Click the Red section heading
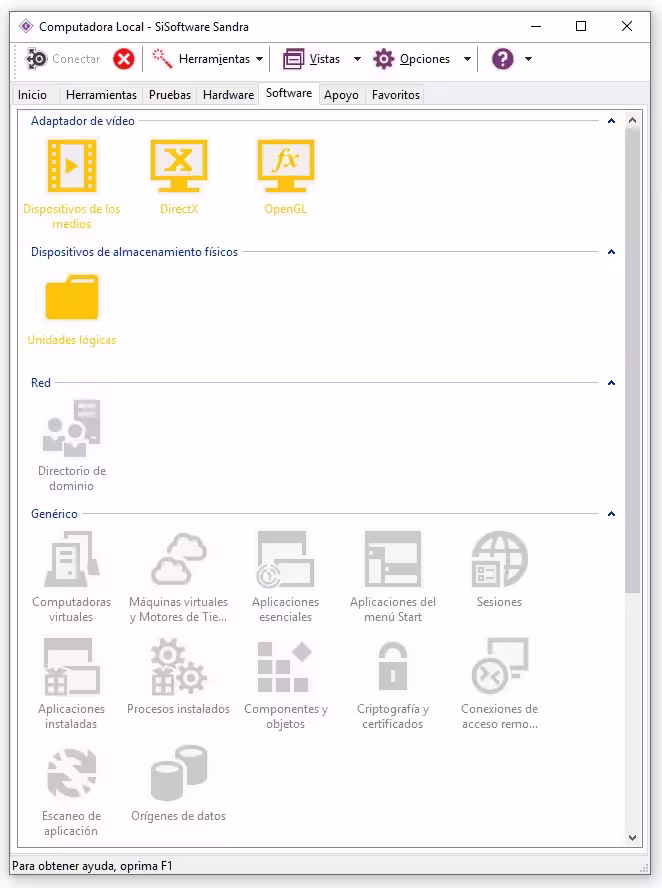This screenshot has height=888, width=662. tap(41, 383)
